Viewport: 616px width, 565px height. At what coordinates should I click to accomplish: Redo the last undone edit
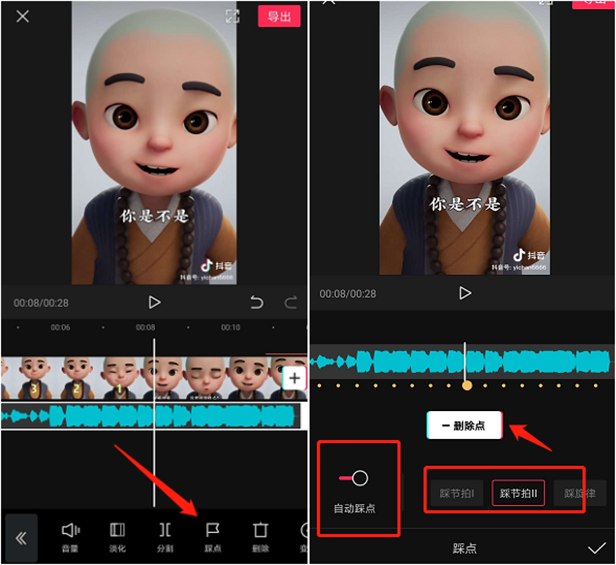point(290,302)
